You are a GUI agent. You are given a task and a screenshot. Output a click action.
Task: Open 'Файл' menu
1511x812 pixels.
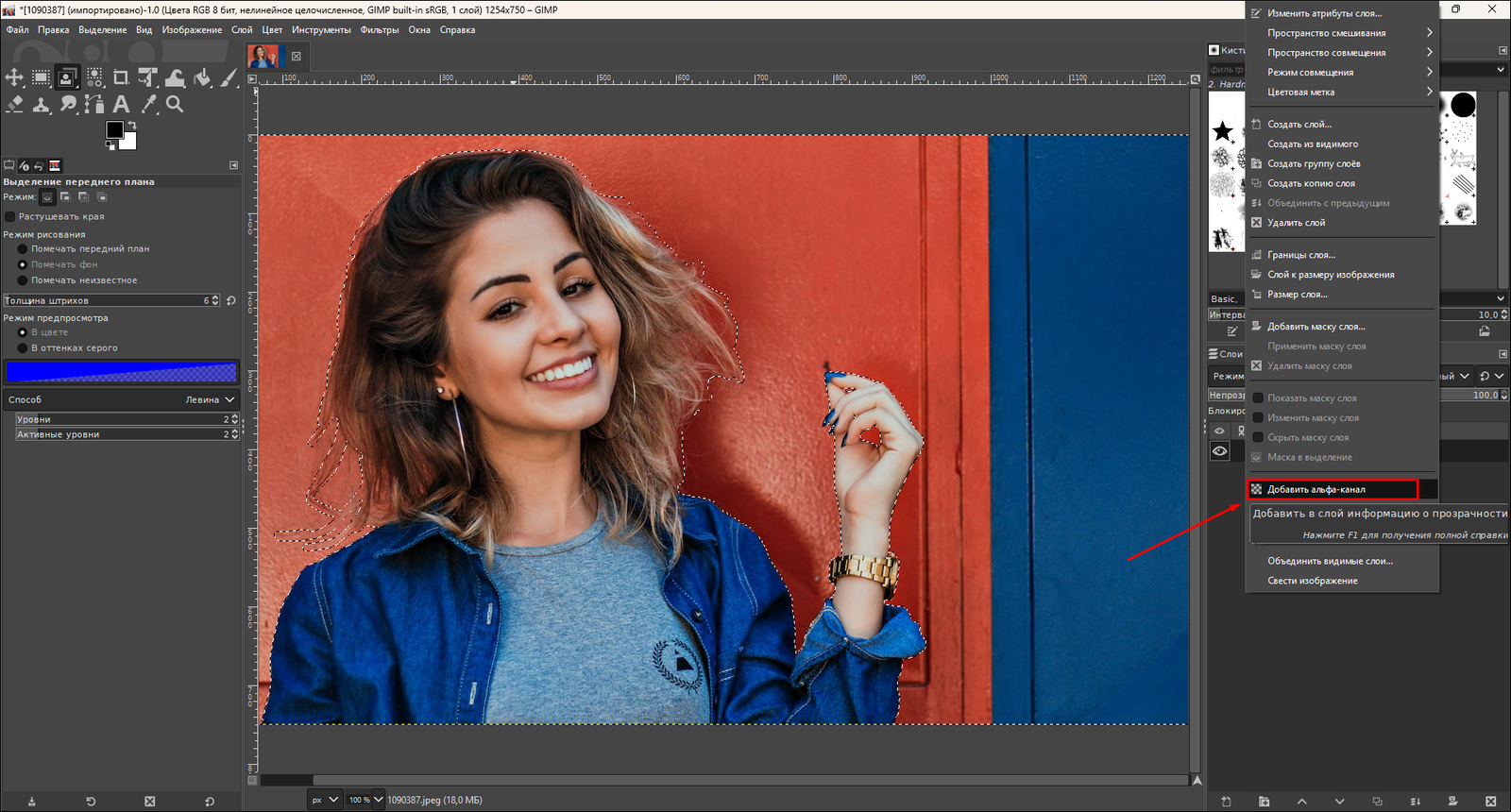(17, 30)
